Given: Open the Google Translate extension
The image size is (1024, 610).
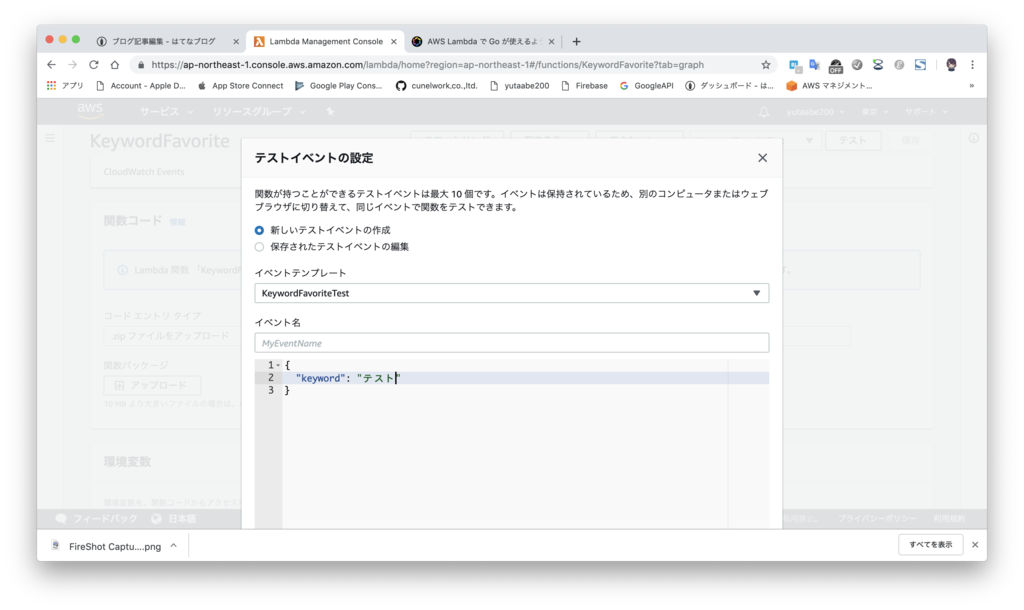Looking at the screenshot, I should [814, 65].
